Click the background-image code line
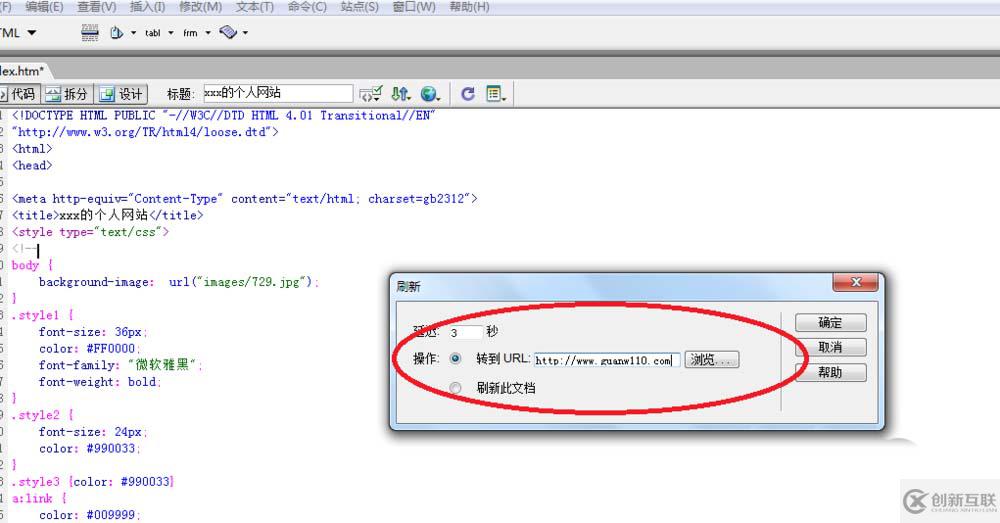The image size is (1000, 523). tap(179, 282)
